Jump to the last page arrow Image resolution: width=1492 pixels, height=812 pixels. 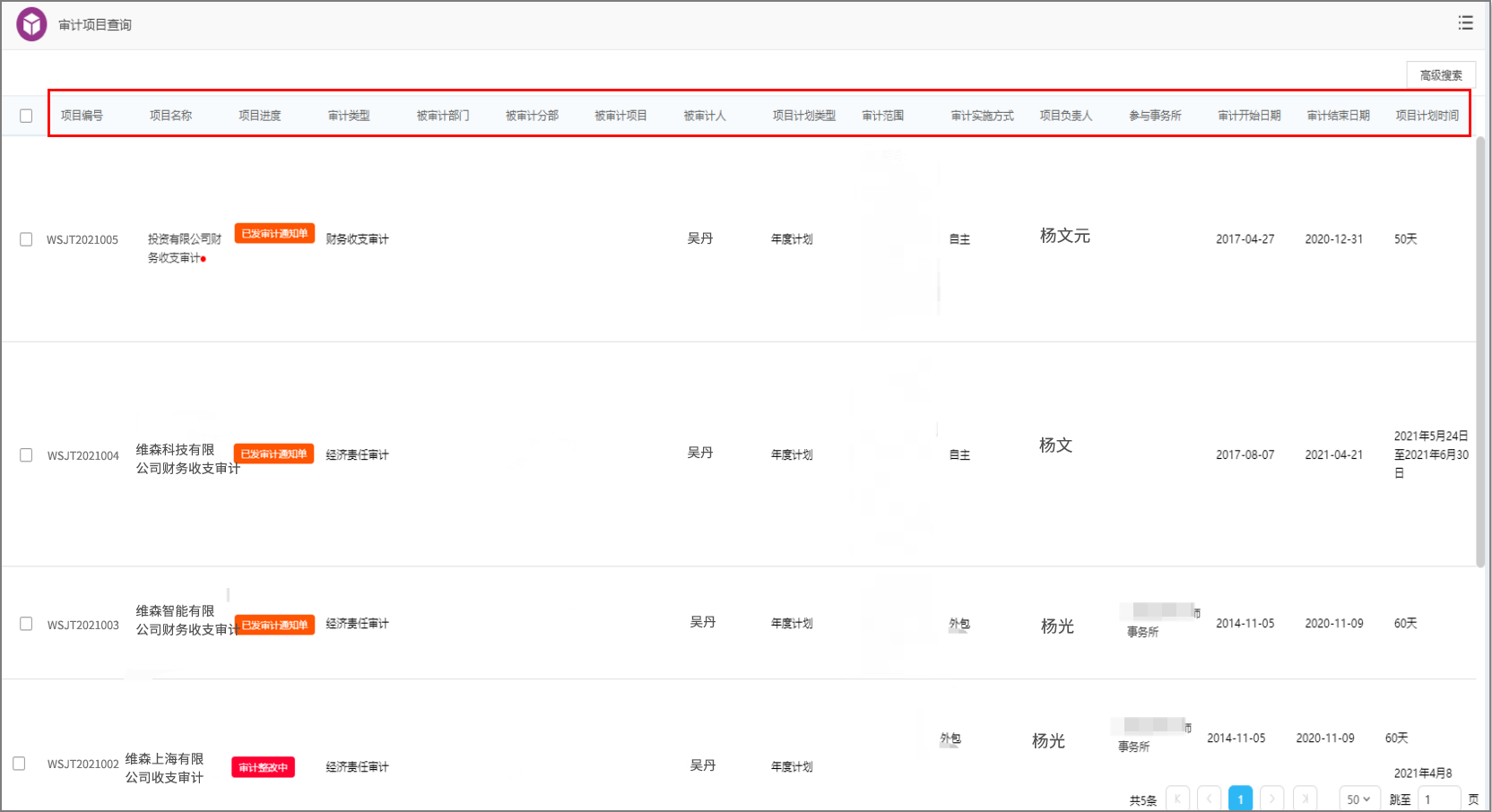point(1305,799)
